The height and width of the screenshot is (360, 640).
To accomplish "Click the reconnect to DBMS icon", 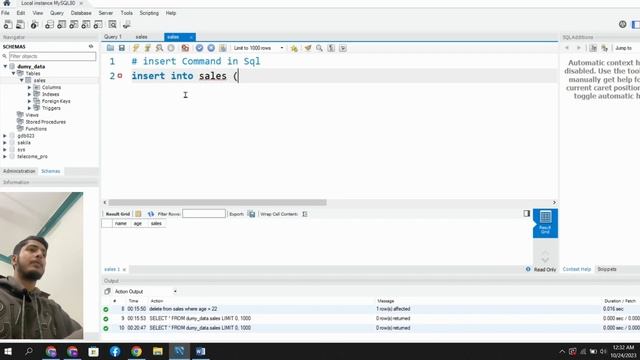I will coord(127,24).
